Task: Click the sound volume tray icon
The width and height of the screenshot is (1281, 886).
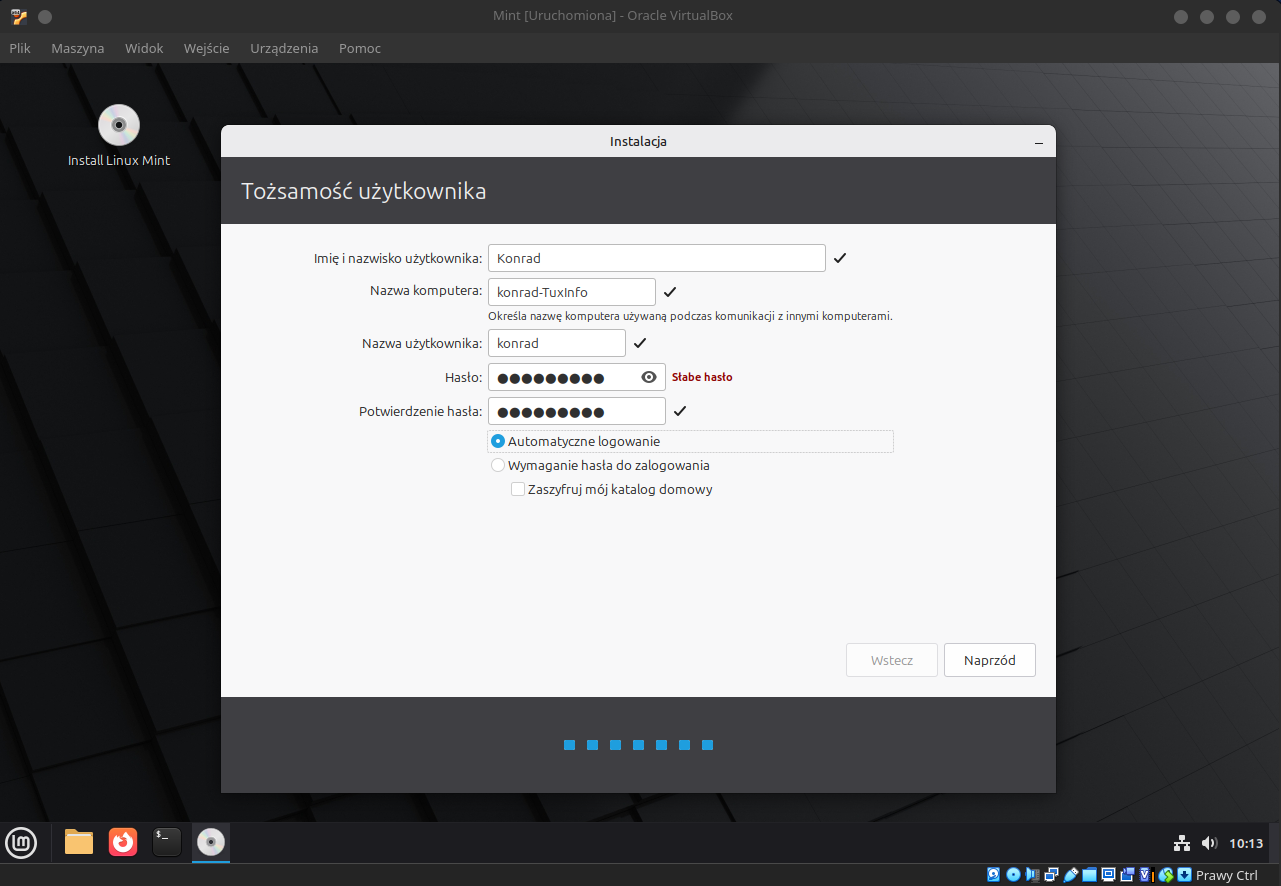Action: (1209, 843)
